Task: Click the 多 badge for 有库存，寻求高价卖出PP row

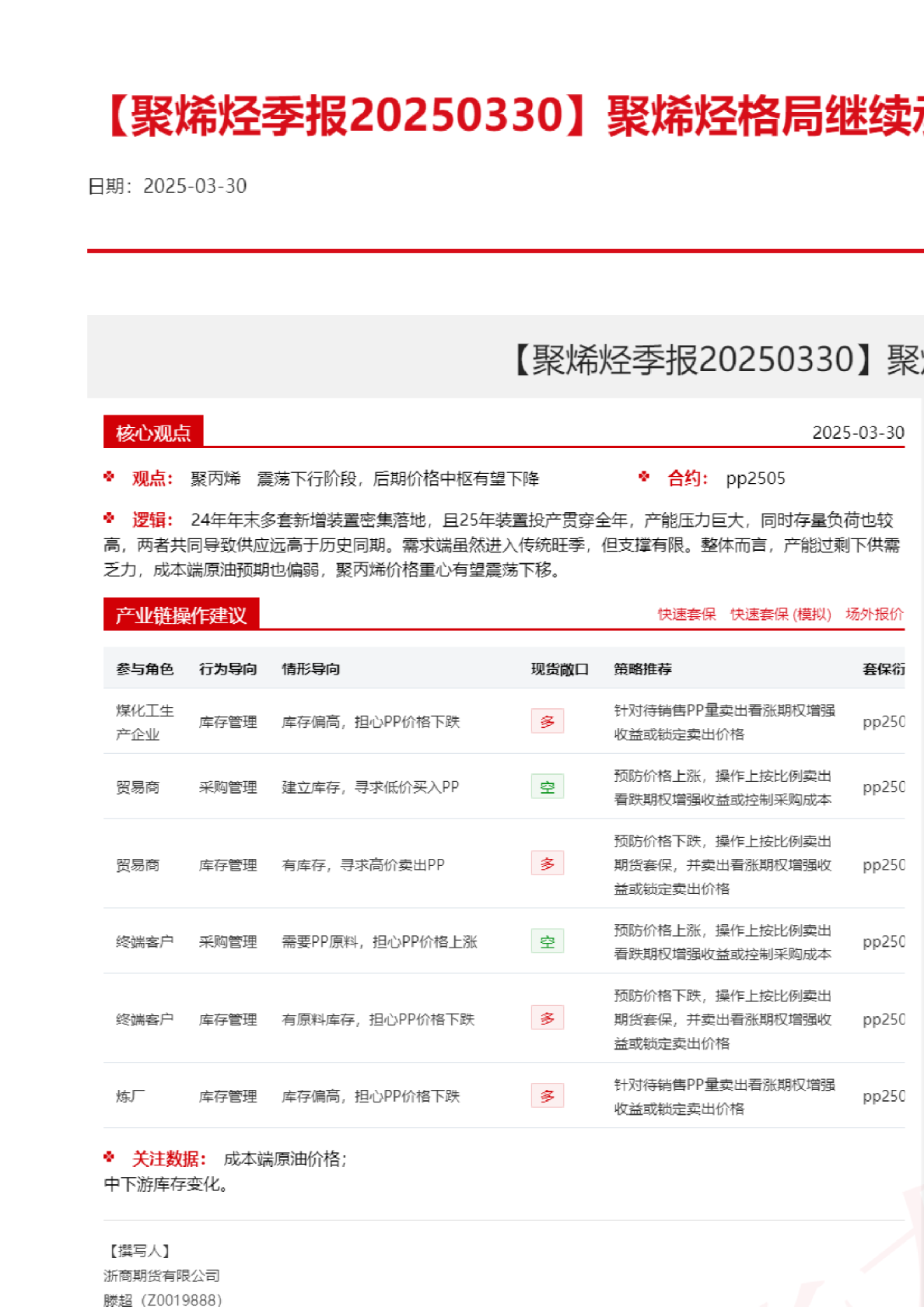Action: (548, 863)
